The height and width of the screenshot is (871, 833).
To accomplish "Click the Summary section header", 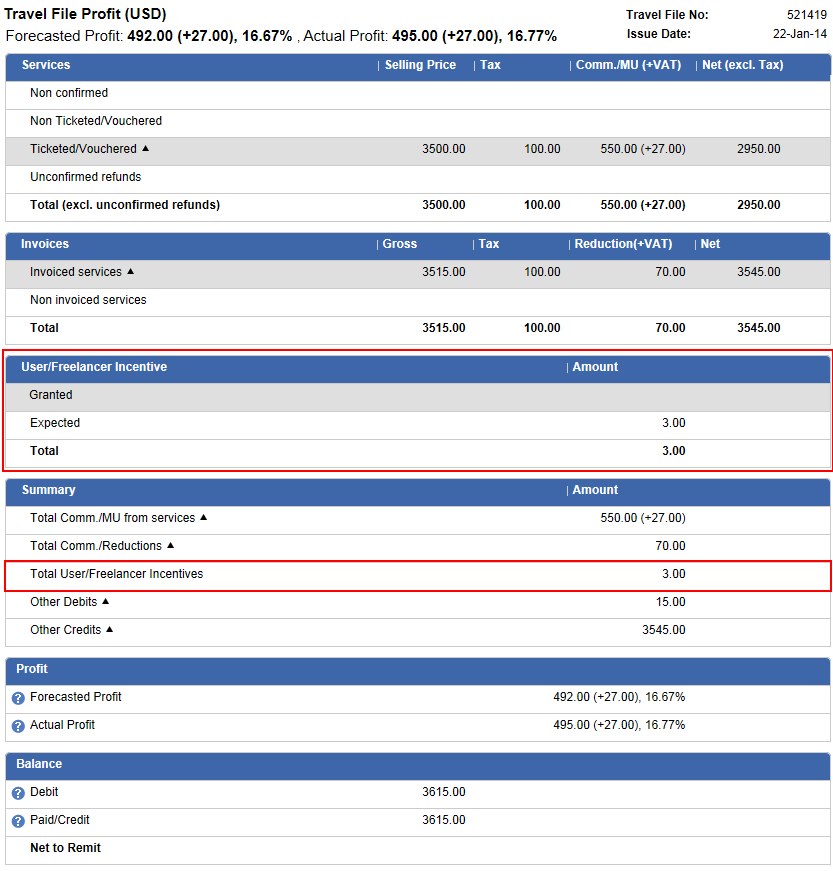I will pyautogui.click(x=48, y=490).
